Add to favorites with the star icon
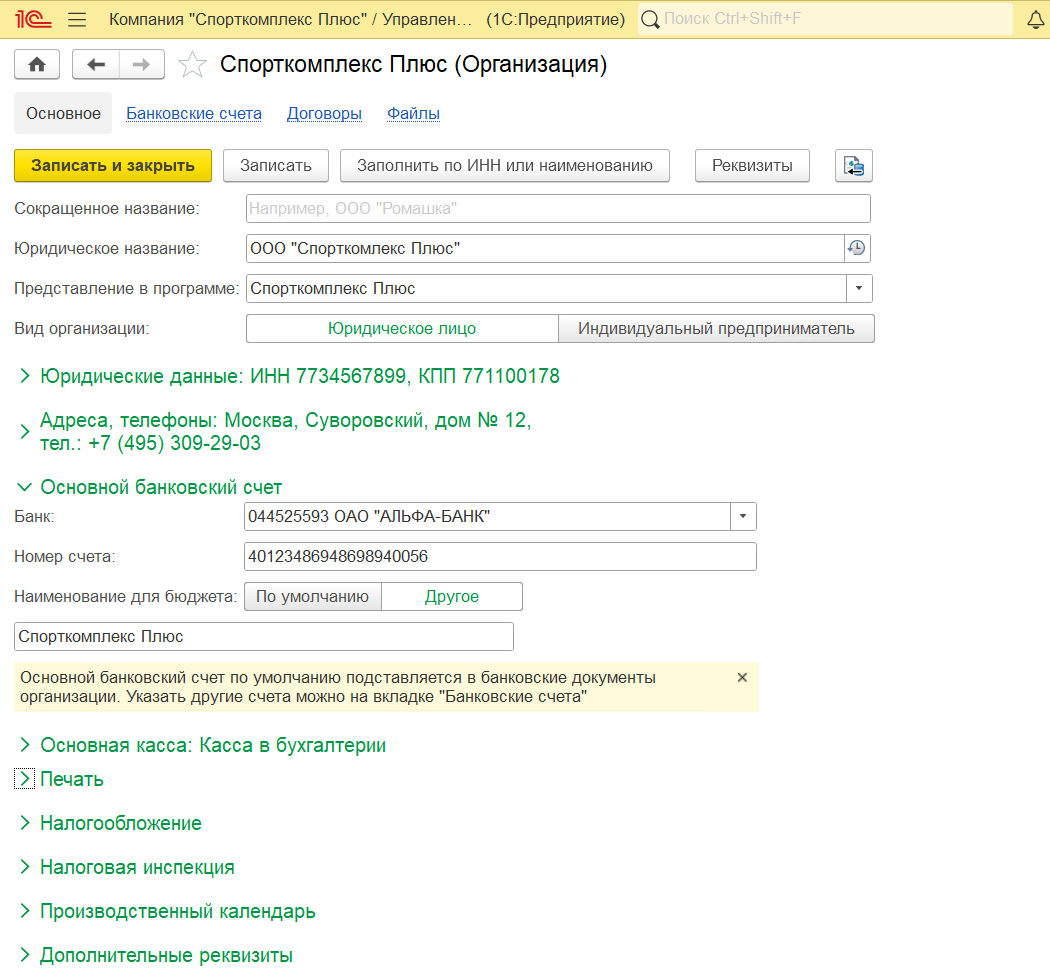 point(192,64)
